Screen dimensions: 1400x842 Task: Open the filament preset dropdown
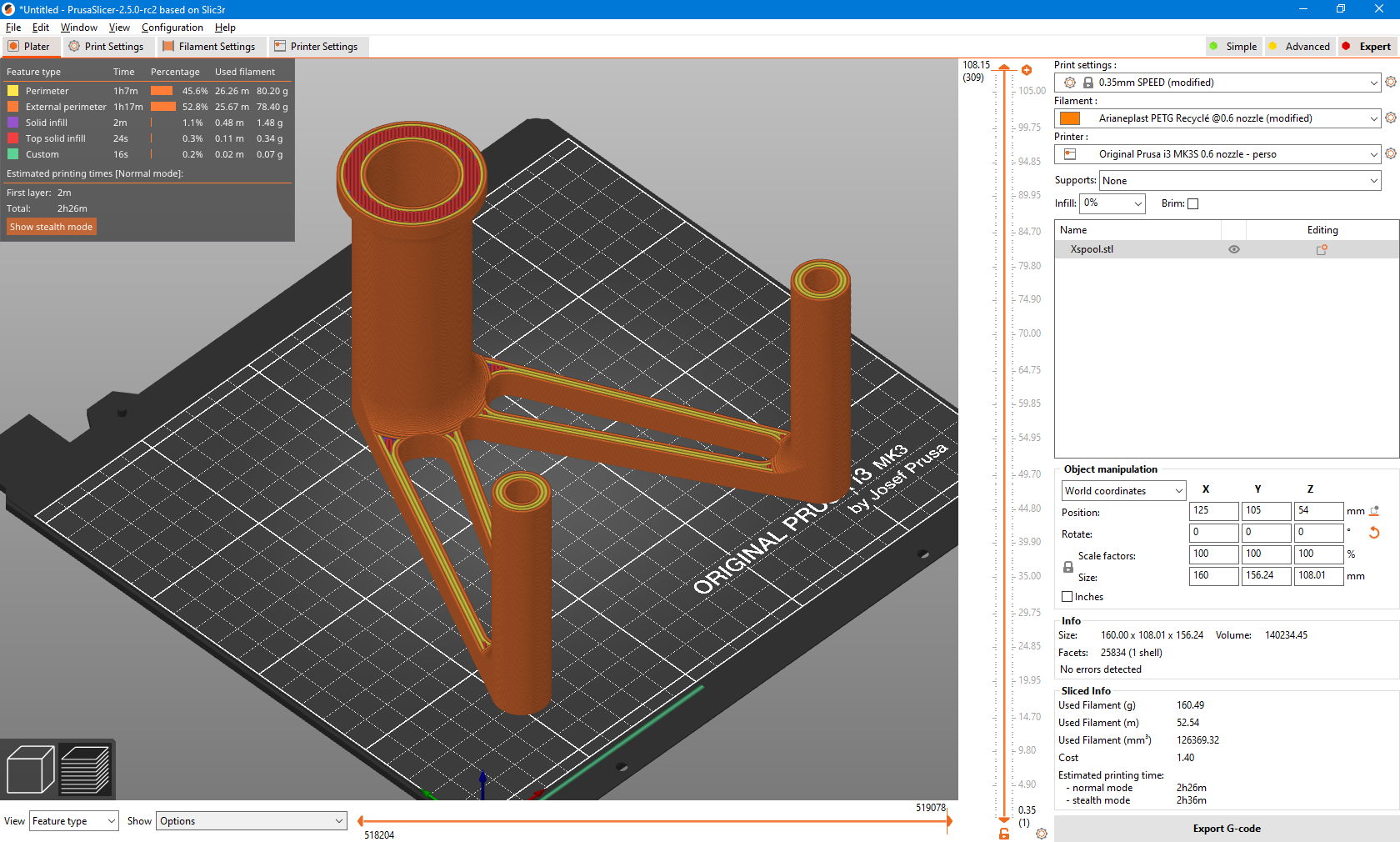coord(1217,118)
